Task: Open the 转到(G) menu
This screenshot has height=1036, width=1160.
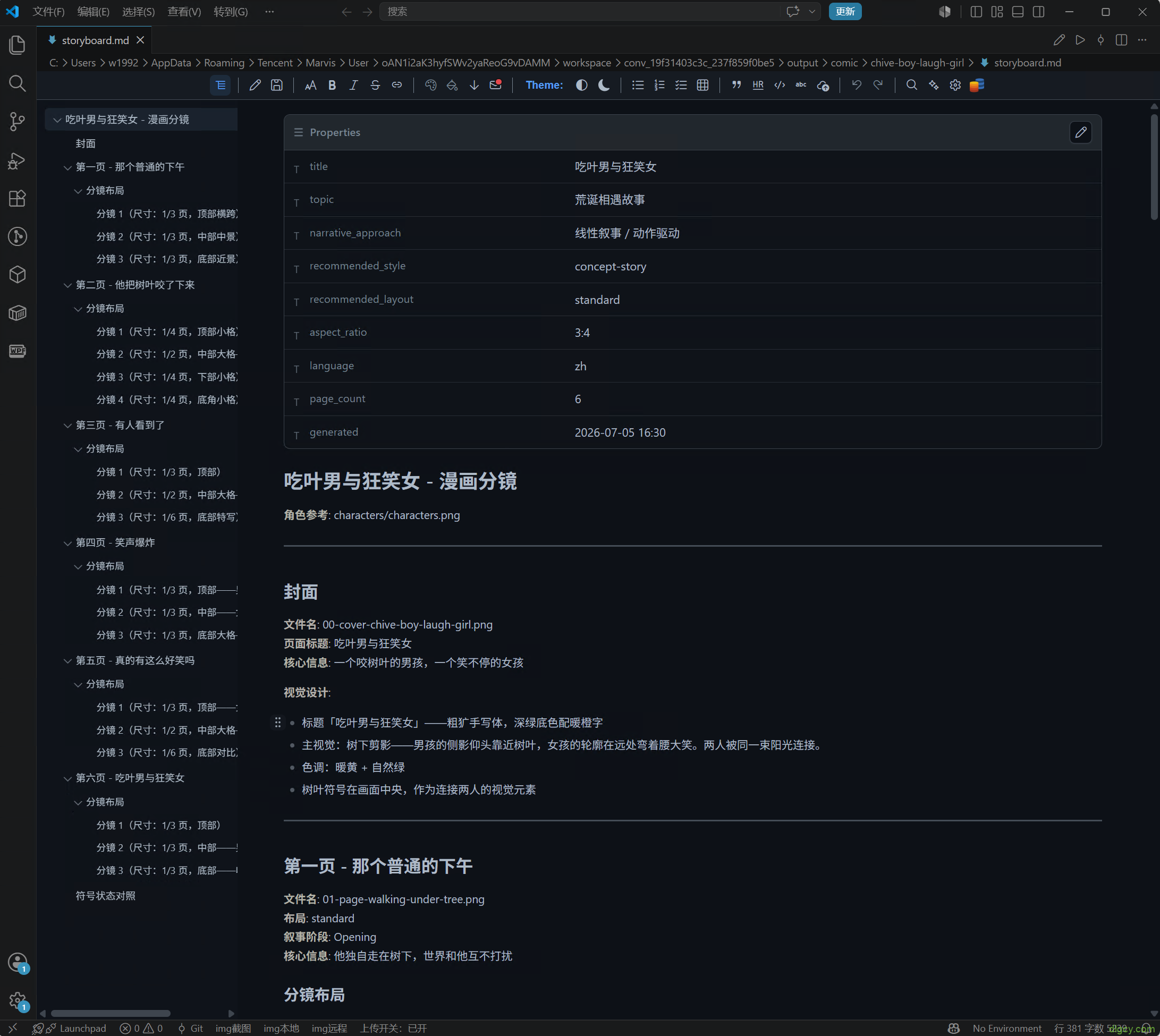Action: point(231,11)
